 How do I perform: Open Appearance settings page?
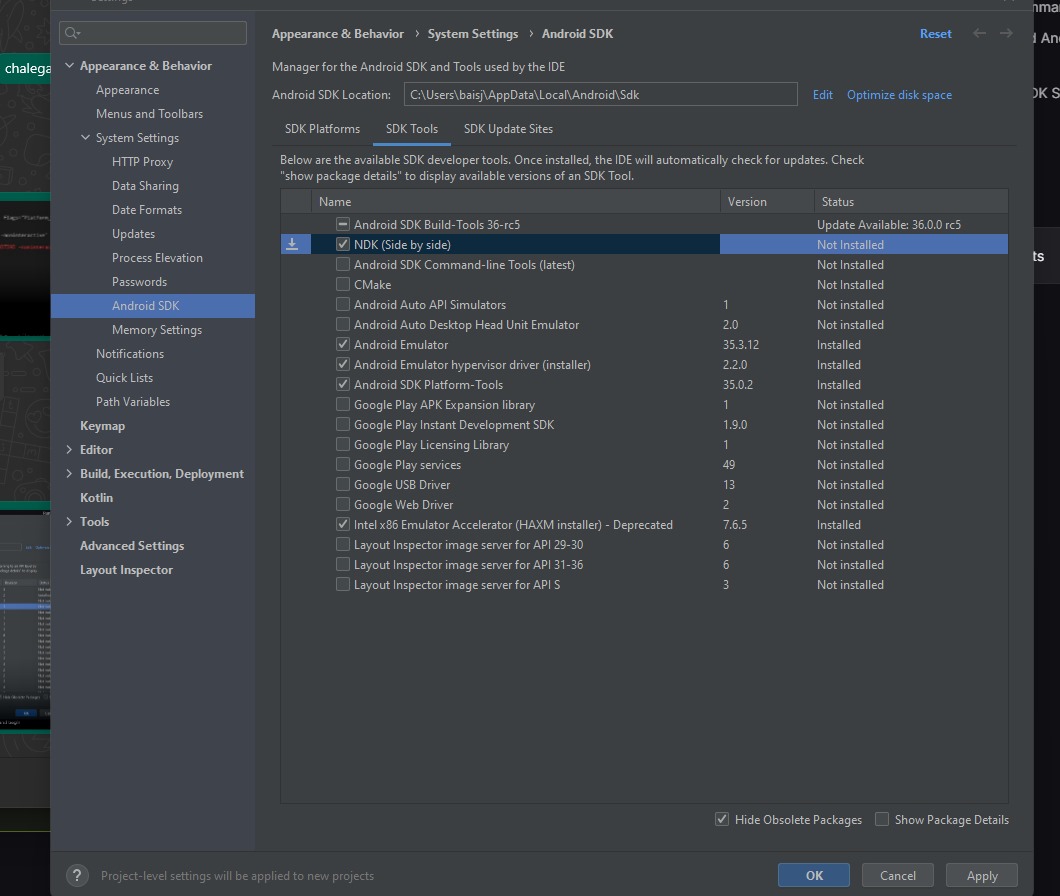[x=128, y=90]
